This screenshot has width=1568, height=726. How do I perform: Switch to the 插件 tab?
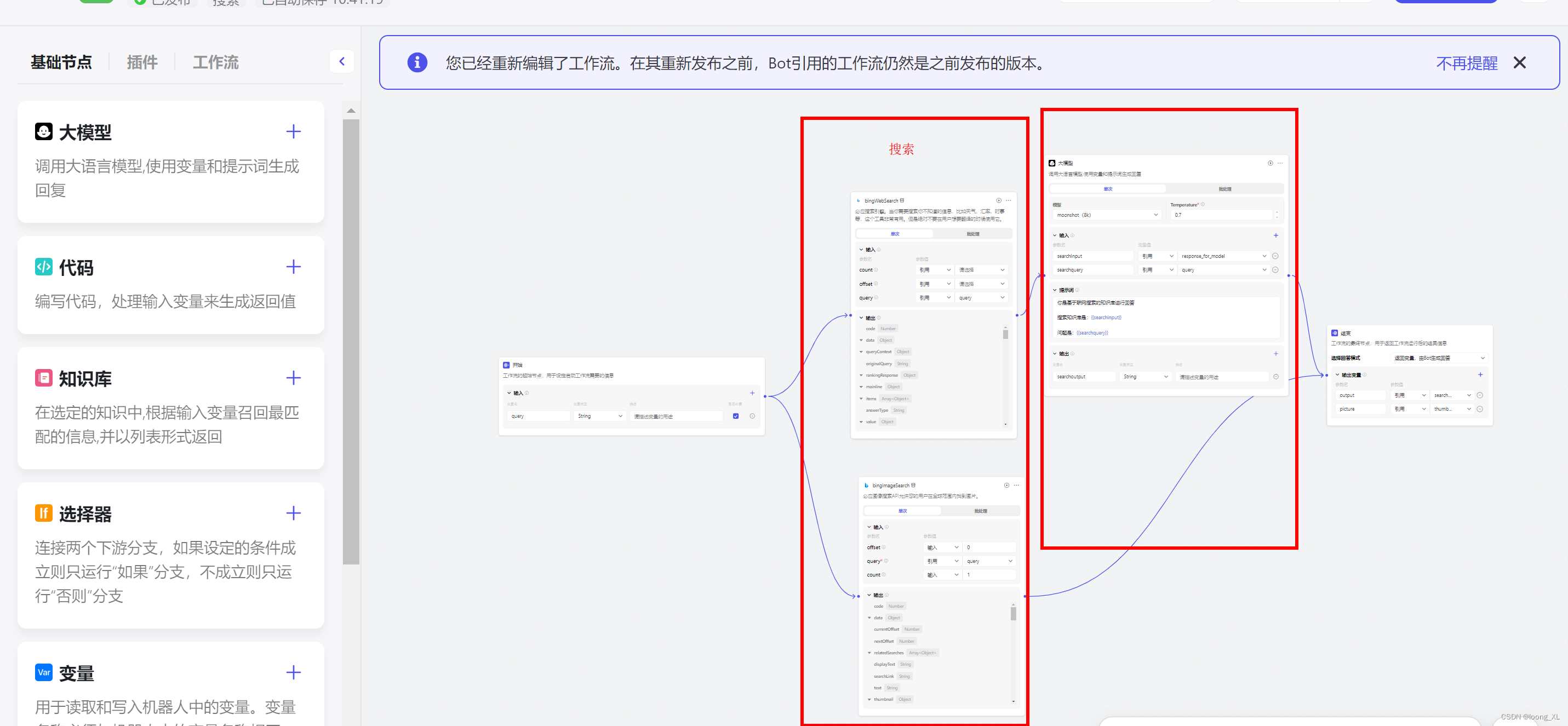pos(142,62)
